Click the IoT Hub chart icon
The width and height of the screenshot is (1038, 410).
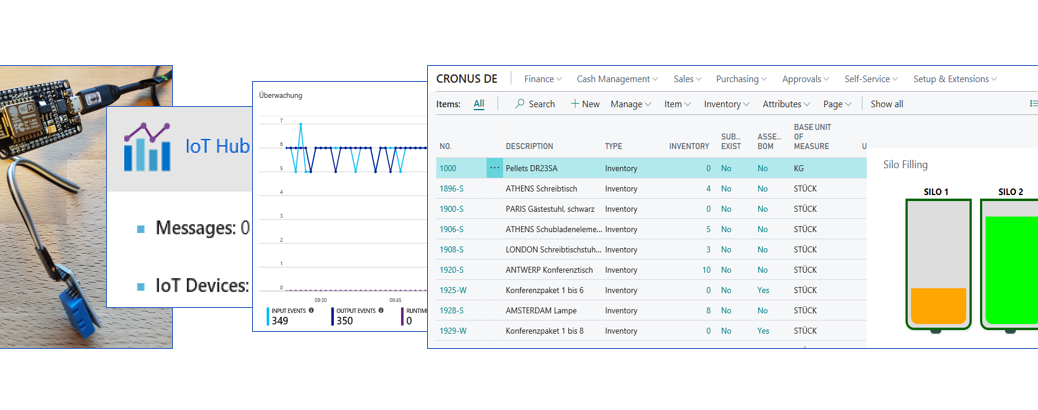[147, 146]
